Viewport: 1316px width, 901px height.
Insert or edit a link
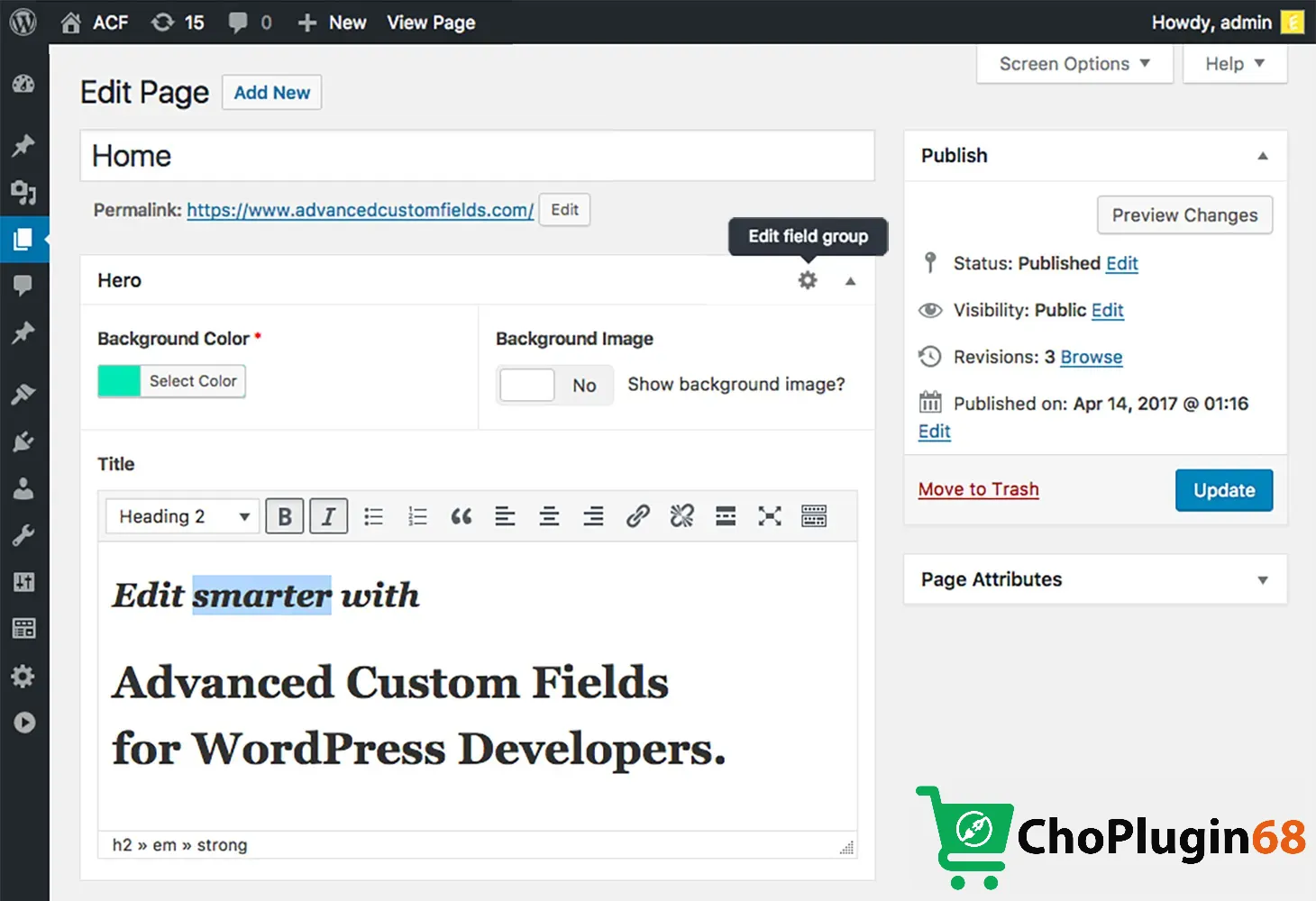tap(638, 516)
